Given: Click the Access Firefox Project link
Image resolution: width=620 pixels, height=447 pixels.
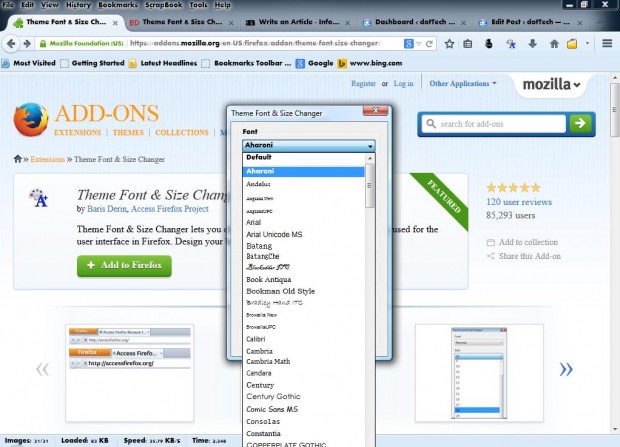Looking at the screenshot, I should [170, 209].
